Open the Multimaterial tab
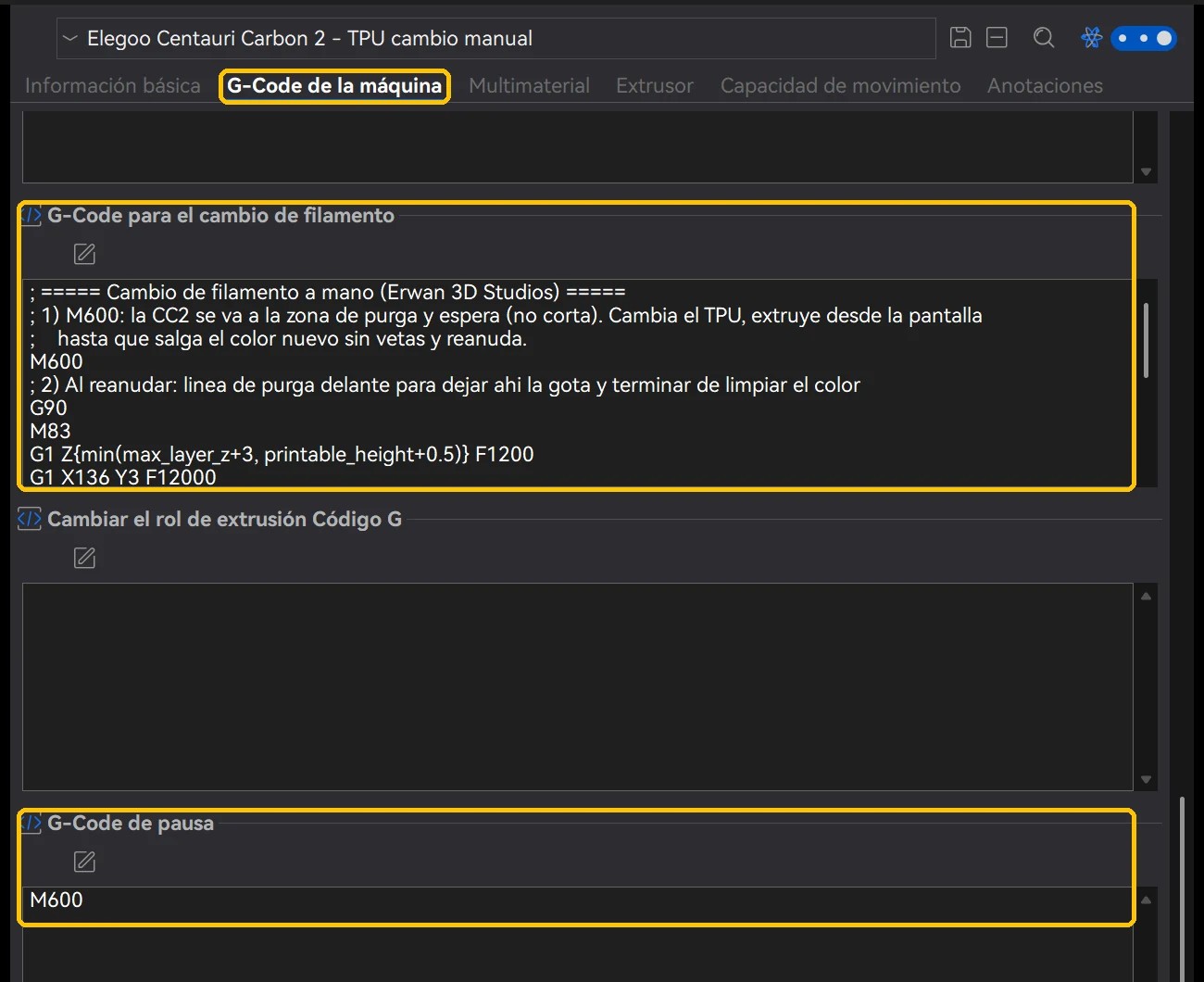Image resolution: width=1204 pixels, height=982 pixels. click(529, 86)
